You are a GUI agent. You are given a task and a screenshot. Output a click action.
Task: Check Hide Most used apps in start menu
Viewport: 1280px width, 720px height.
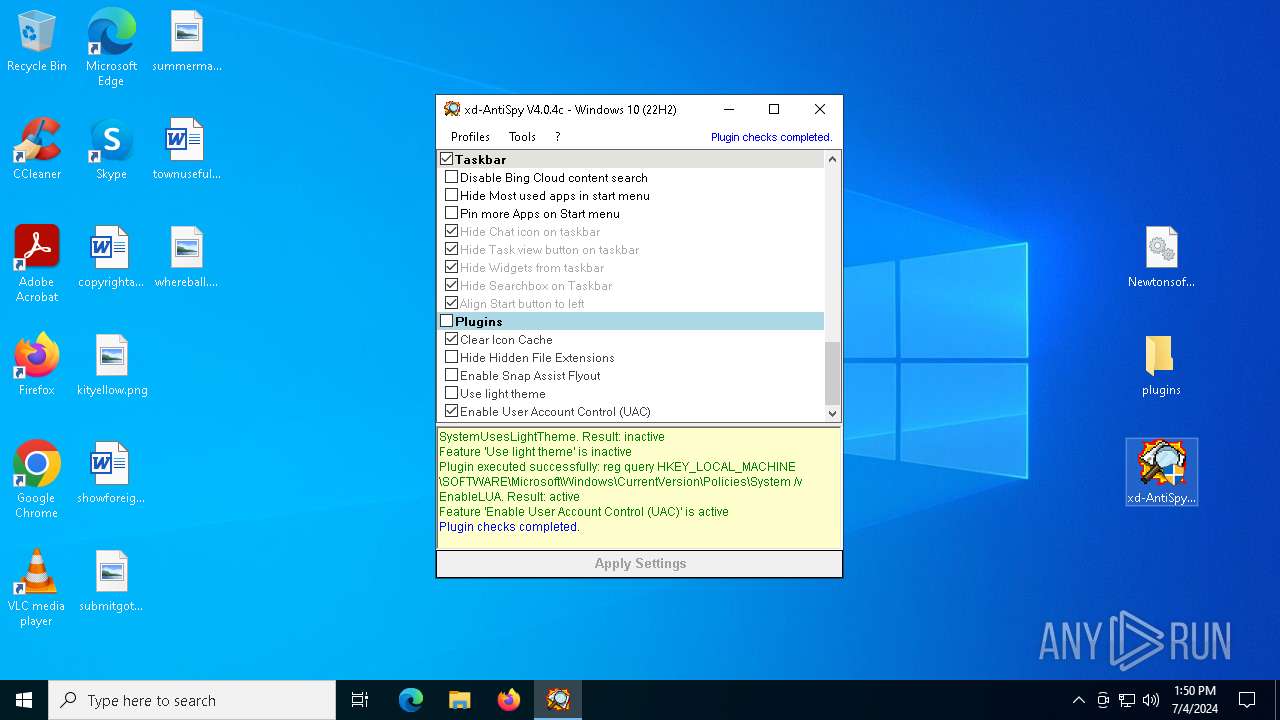[451, 195]
